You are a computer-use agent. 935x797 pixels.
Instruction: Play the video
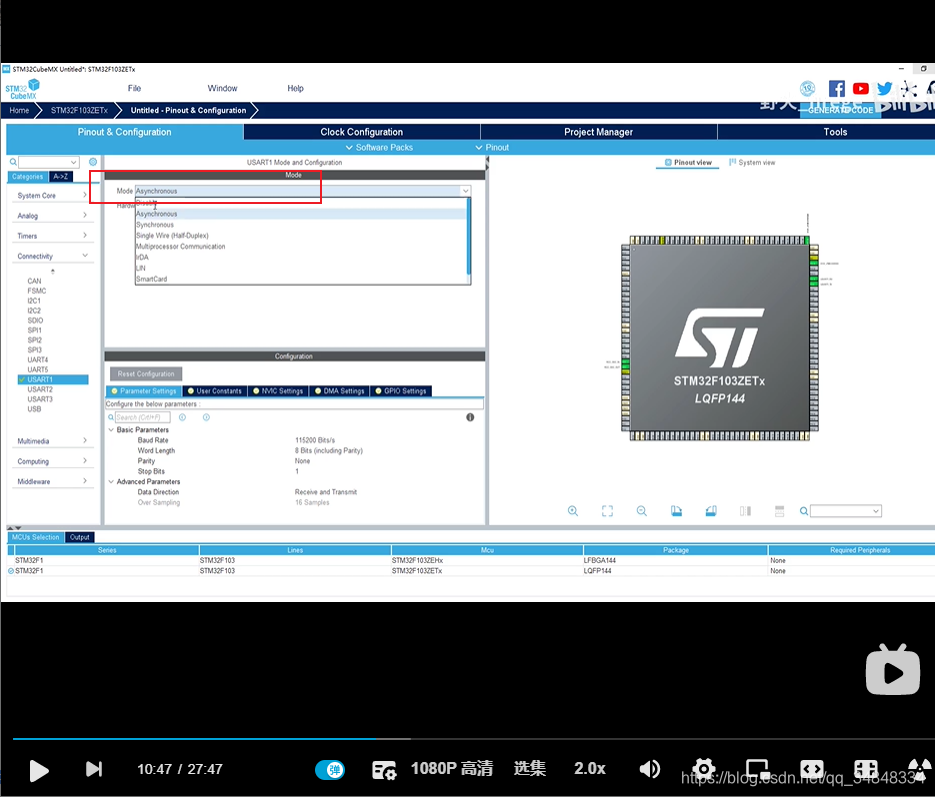point(39,770)
